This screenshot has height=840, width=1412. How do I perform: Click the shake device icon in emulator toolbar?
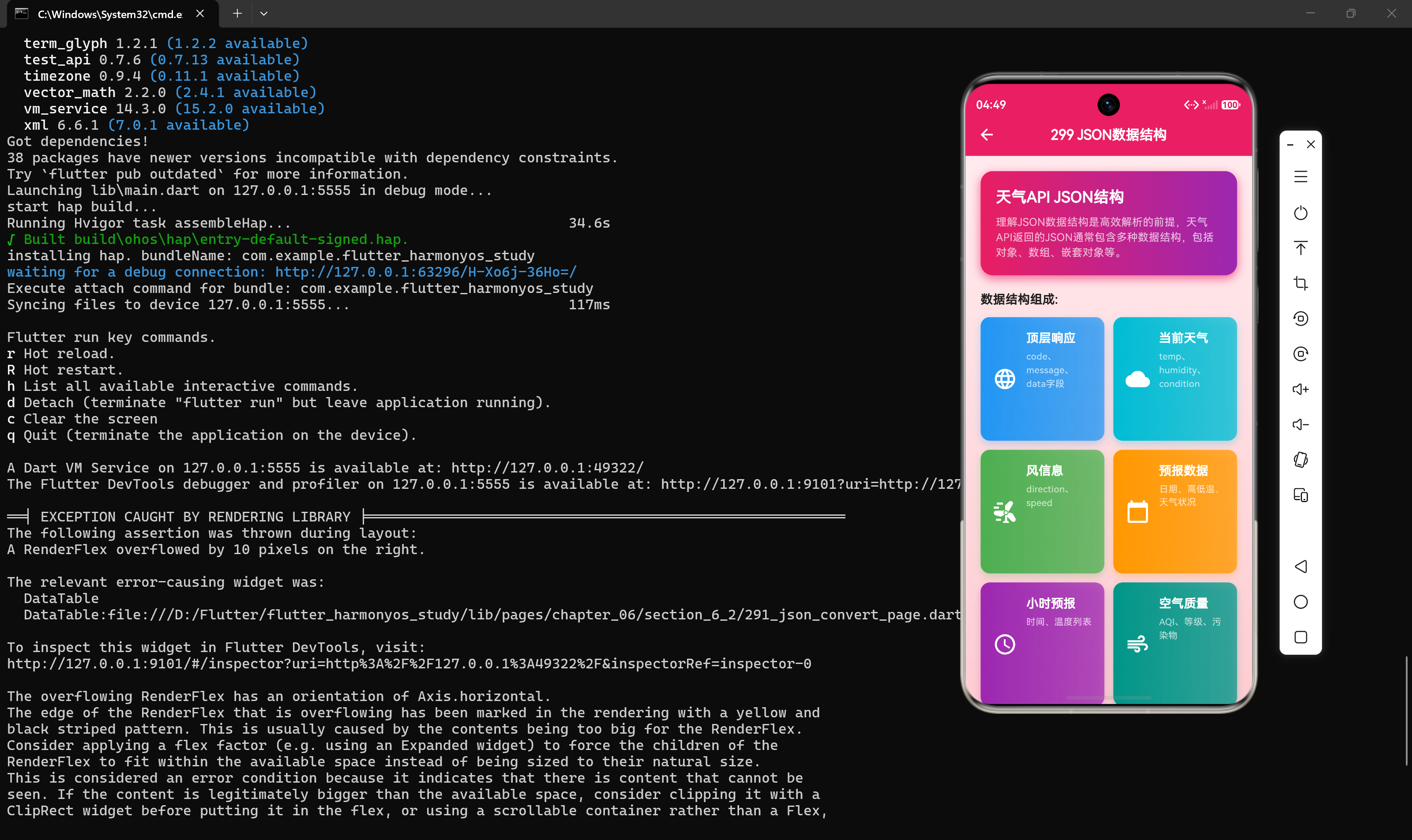[1300, 460]
